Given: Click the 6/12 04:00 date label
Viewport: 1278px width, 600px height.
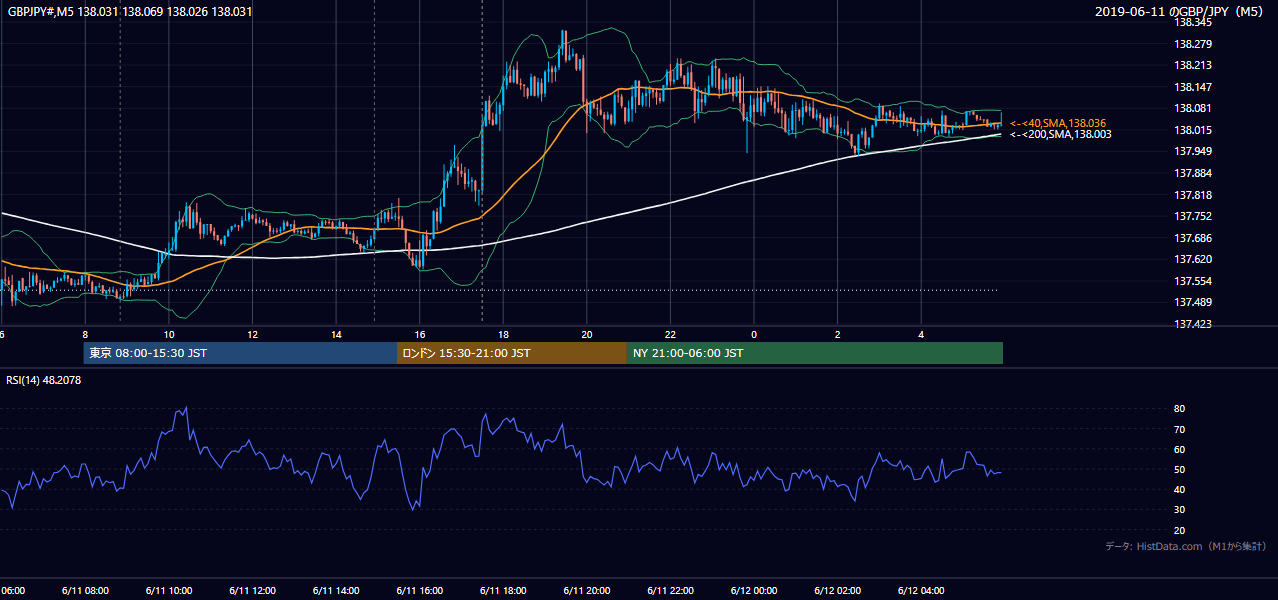Looking at the screenshot, I should (921, 591).
